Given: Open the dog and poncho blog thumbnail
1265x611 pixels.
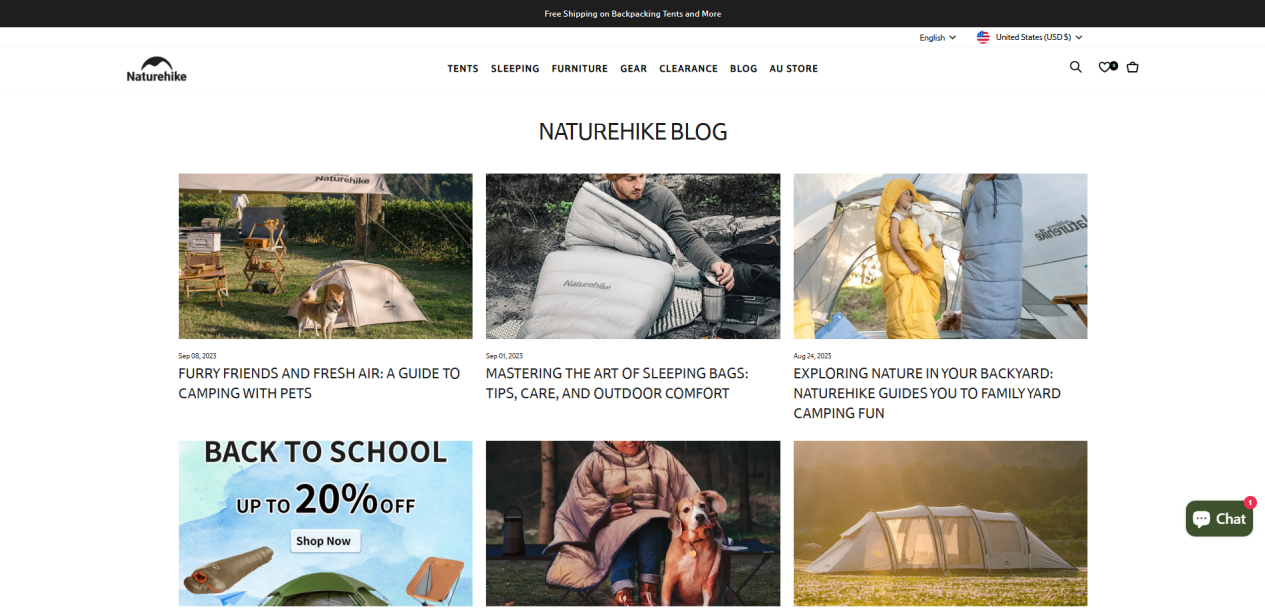Looking at the screenshot, I should (633, 523).
